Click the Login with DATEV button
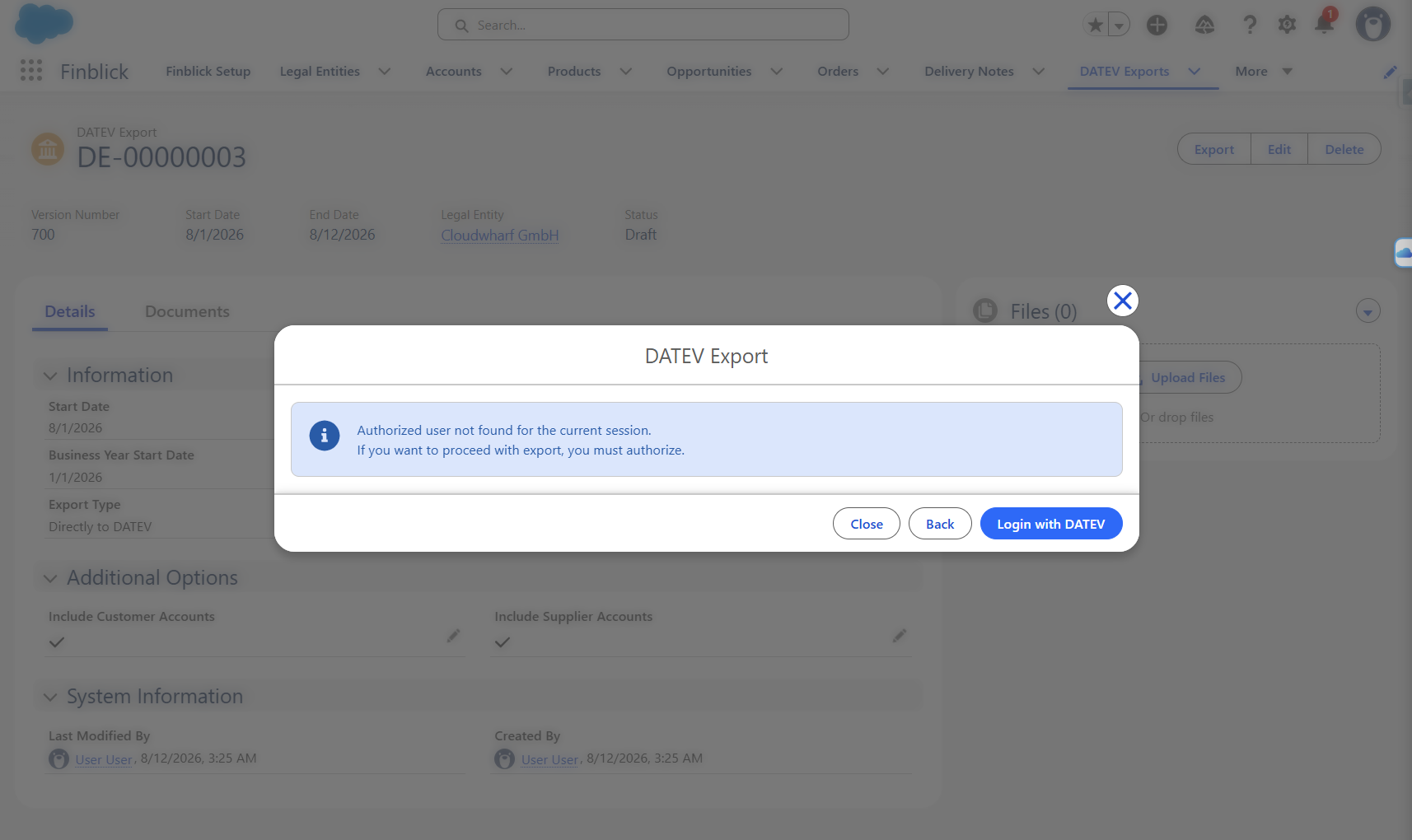Viewport: 1412px width, 840px height. 1051,524
